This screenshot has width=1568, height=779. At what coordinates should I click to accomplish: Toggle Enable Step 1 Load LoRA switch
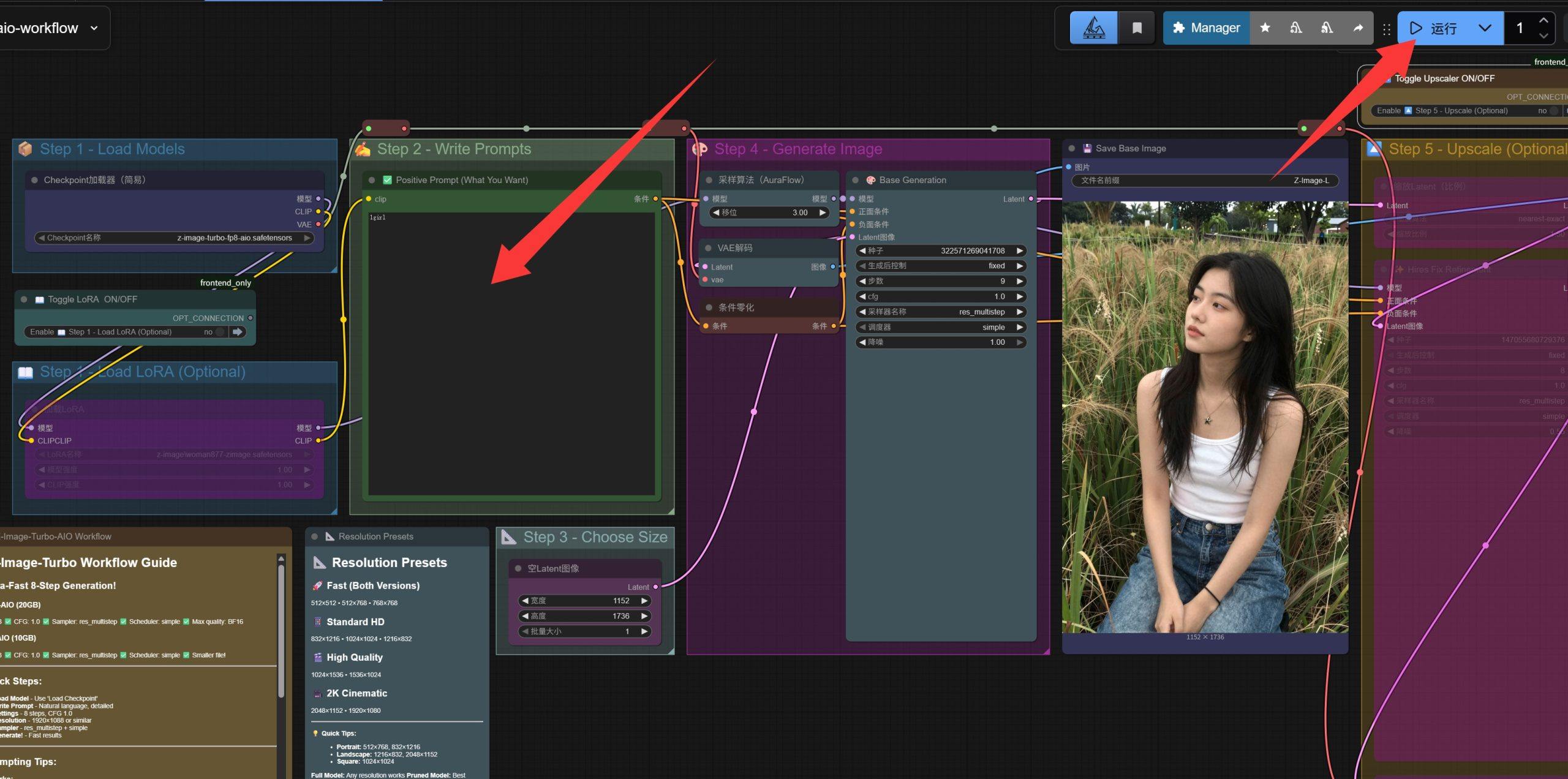click(219, 331)
